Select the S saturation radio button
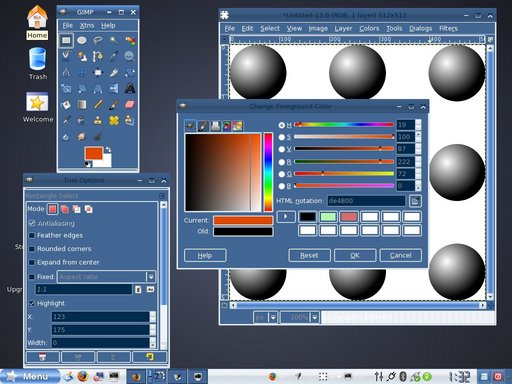This screenshot has height=384, width=512. click(282, 137)
